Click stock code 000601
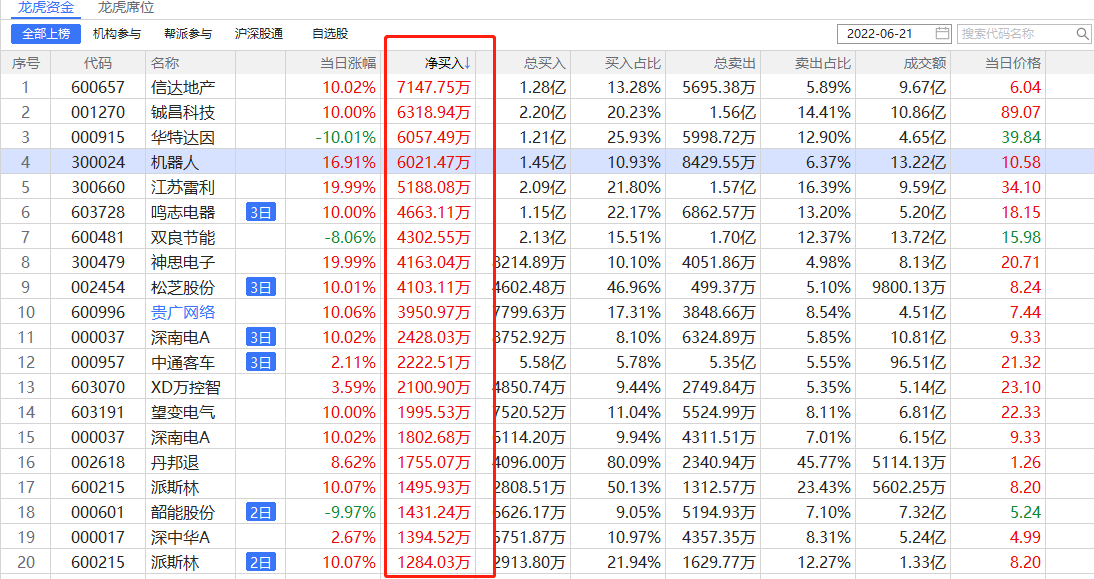Viewport: 1094px width, 579px height. point(98,512)
